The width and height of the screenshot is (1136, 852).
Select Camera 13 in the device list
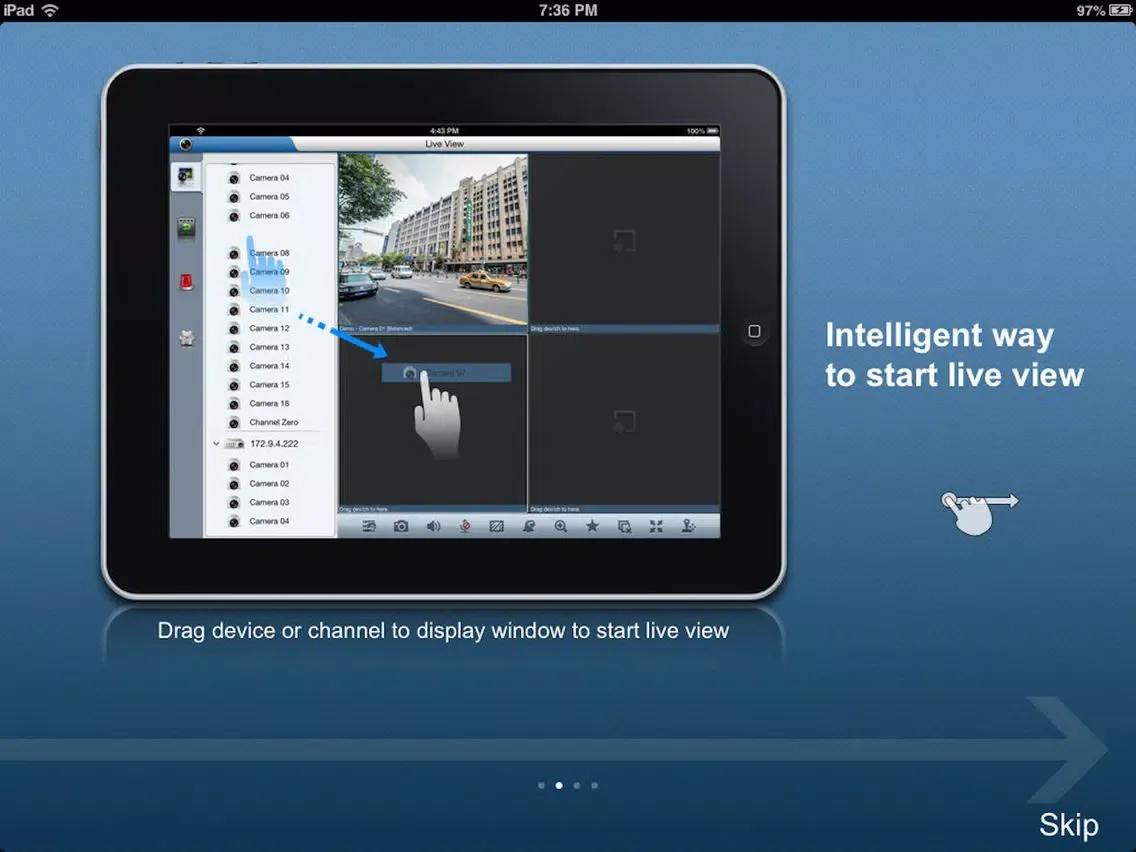pos(270,347)
